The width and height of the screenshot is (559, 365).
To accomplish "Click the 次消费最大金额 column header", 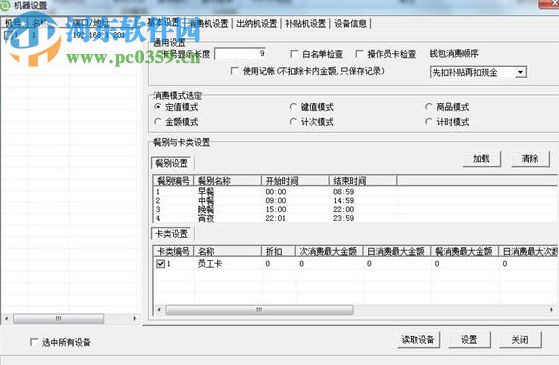I will [329, 251].
